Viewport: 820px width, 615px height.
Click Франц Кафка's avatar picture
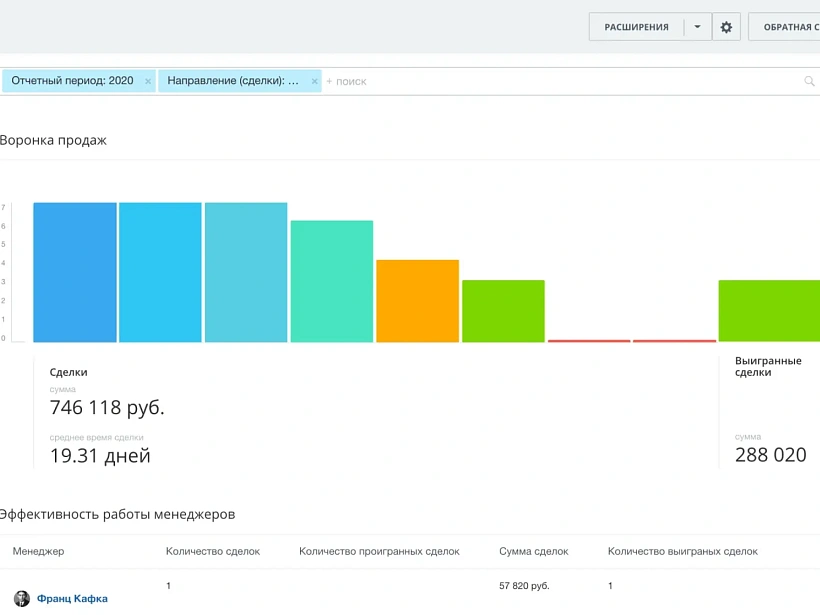22,598
